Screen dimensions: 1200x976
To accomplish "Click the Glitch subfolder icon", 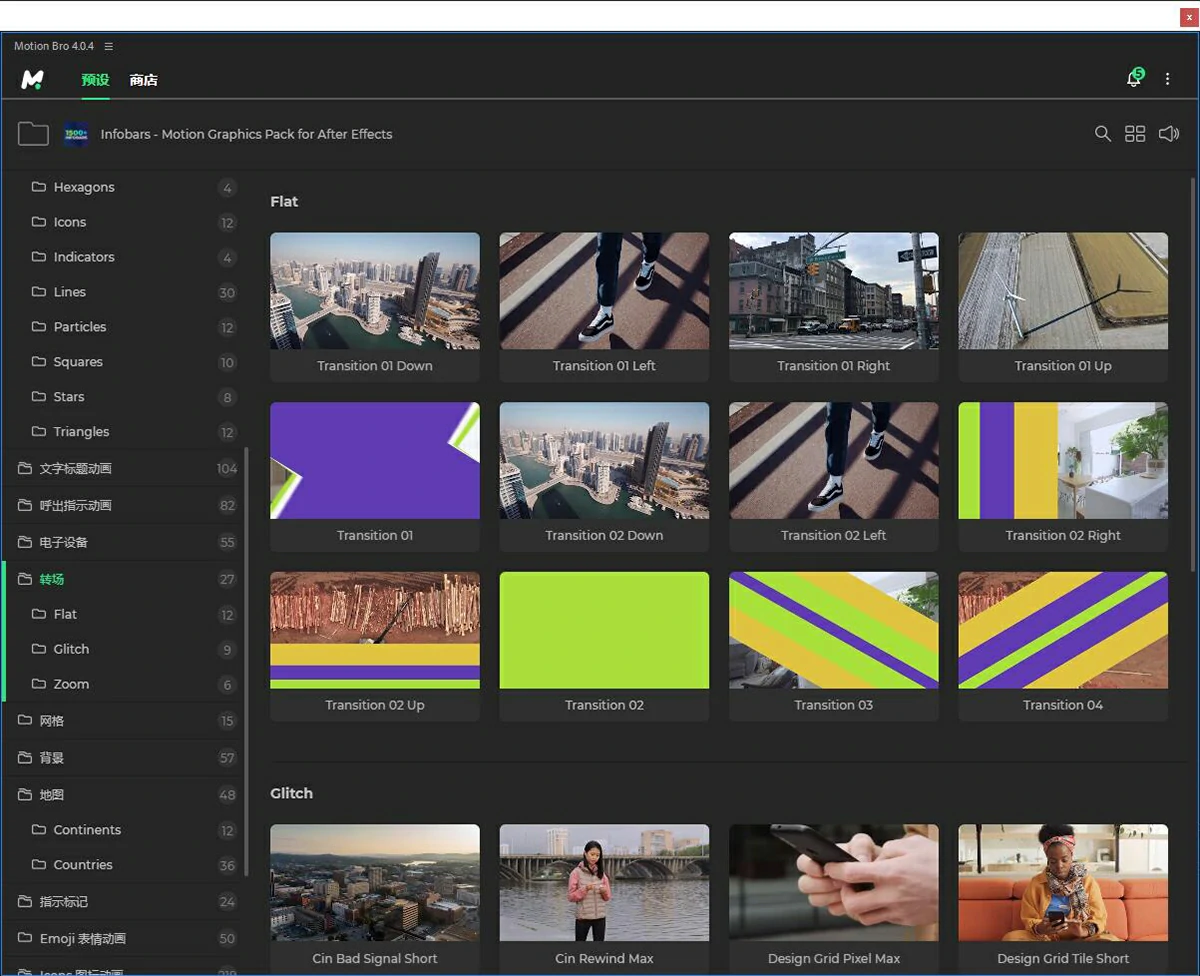I will [x=39, y=649].
